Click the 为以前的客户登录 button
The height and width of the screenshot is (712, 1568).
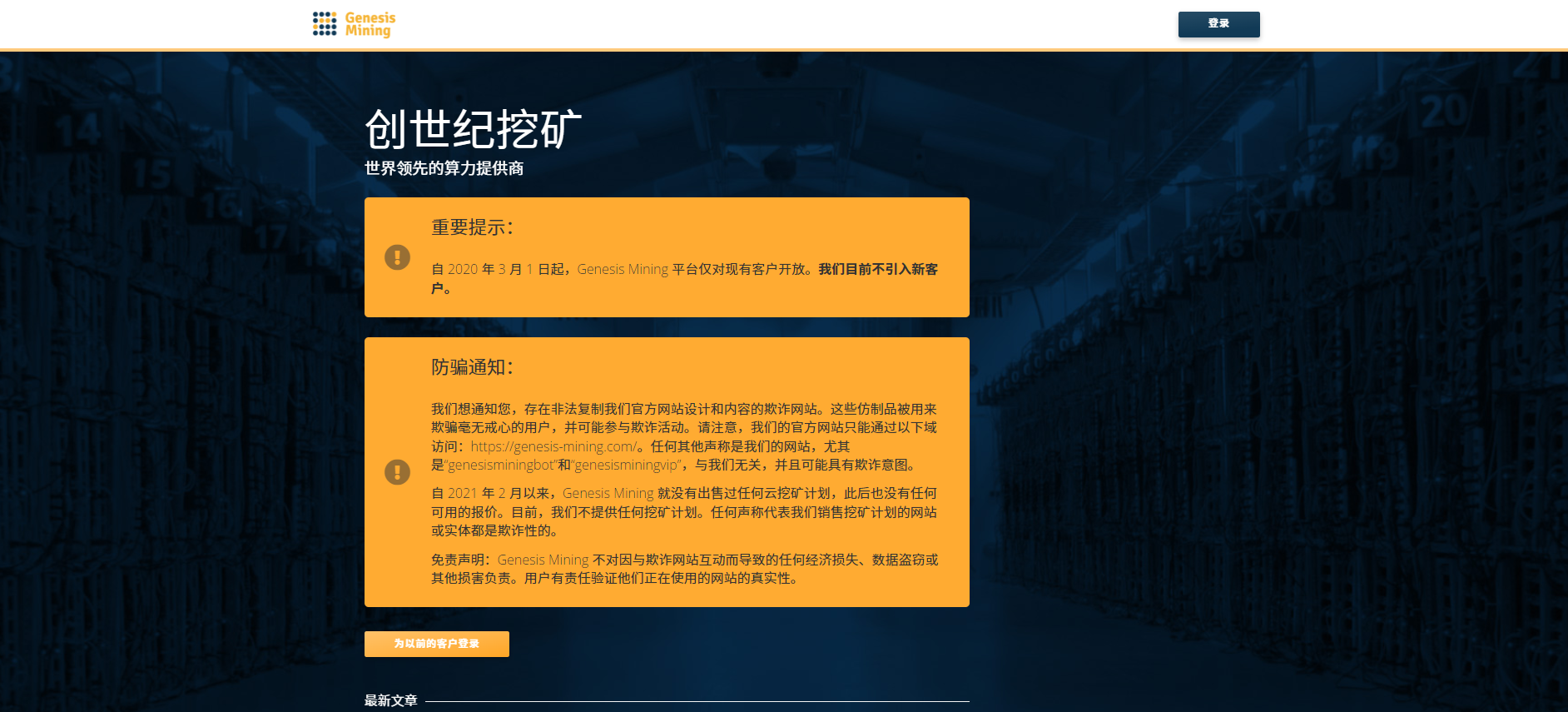[437, 644]
